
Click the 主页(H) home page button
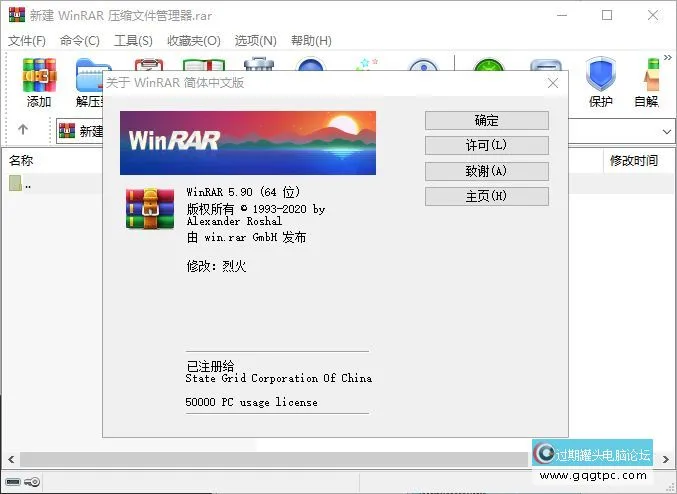(487, 196)
